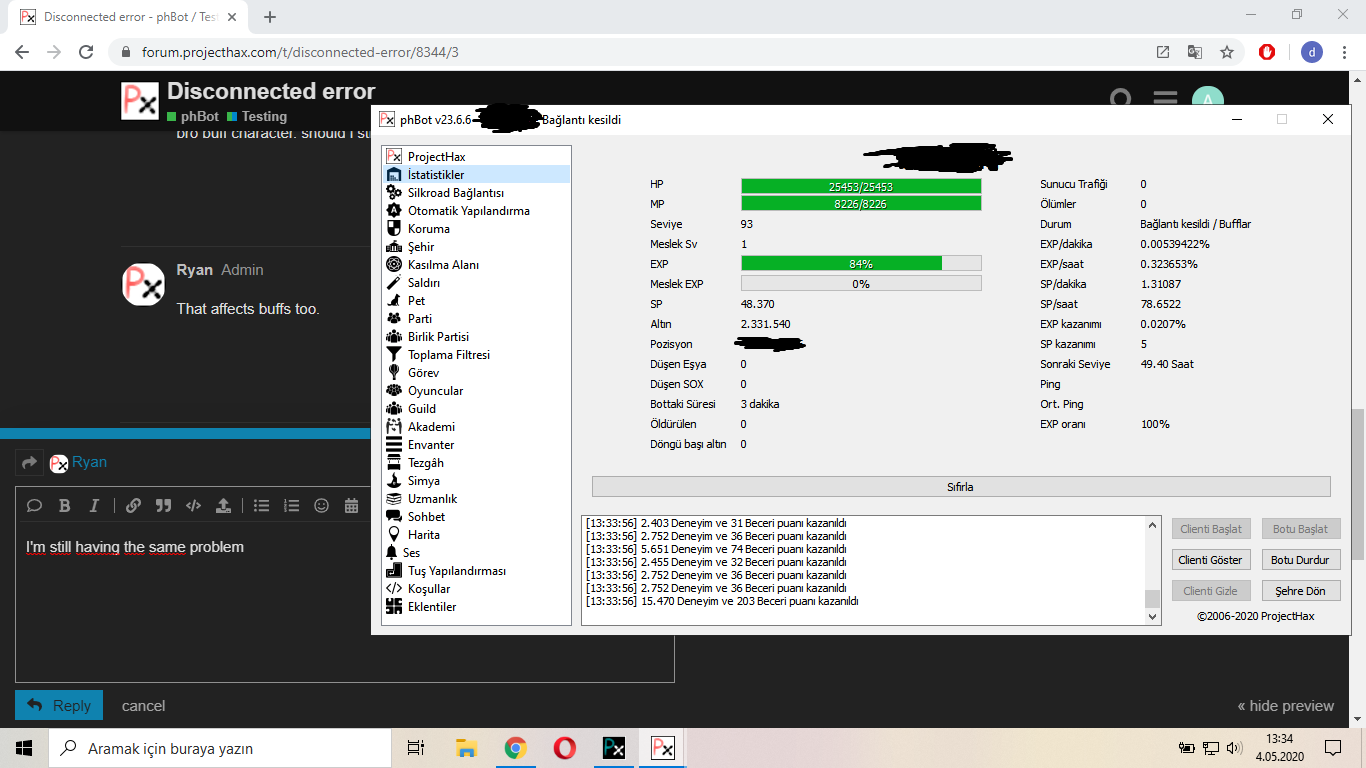The image size is (1366, 768).
Task: Click the Botu Durdur button
Action: pyautogui.click(x=1300, y=560)
